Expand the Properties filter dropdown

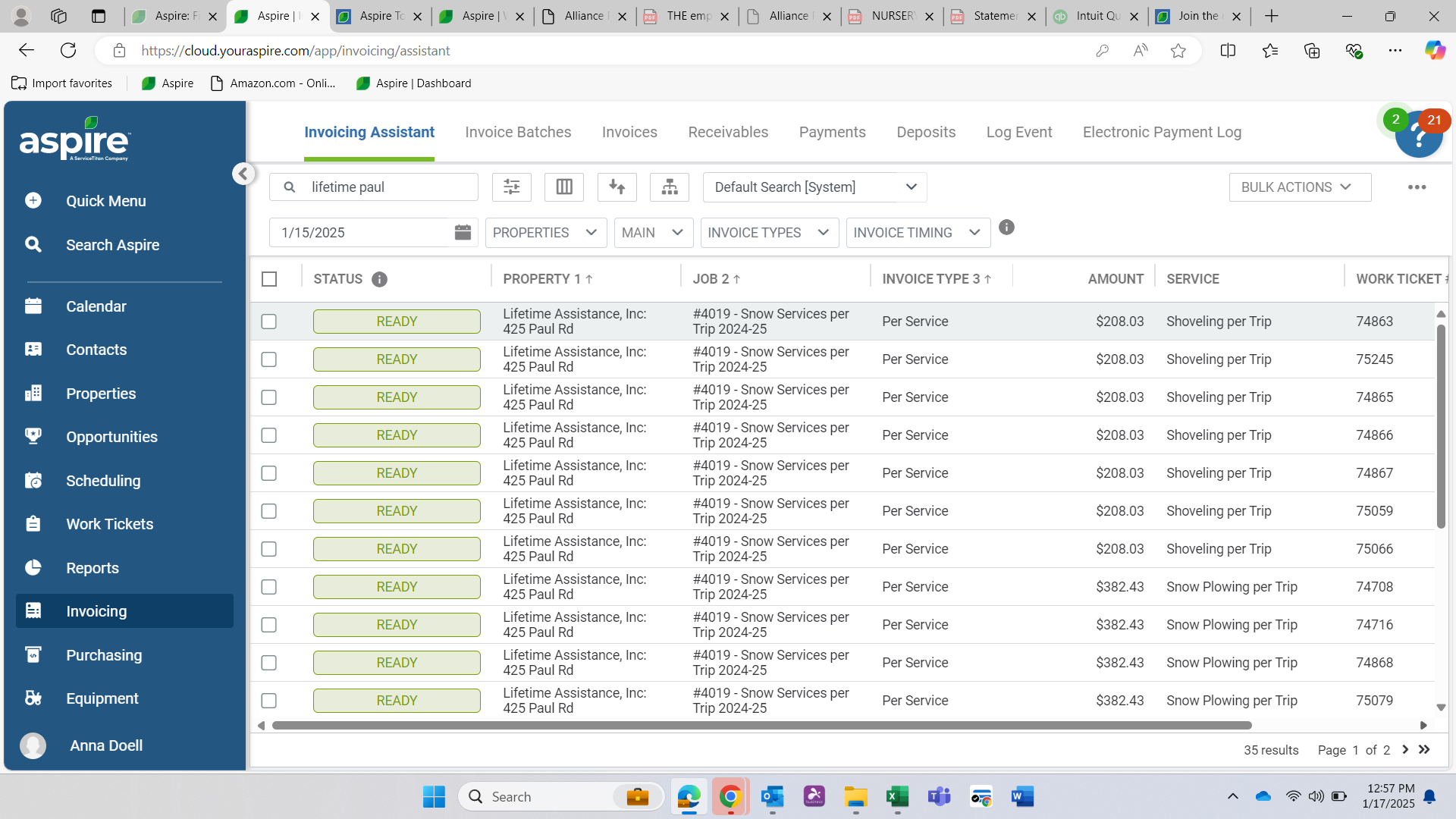[x=546, y=233]
